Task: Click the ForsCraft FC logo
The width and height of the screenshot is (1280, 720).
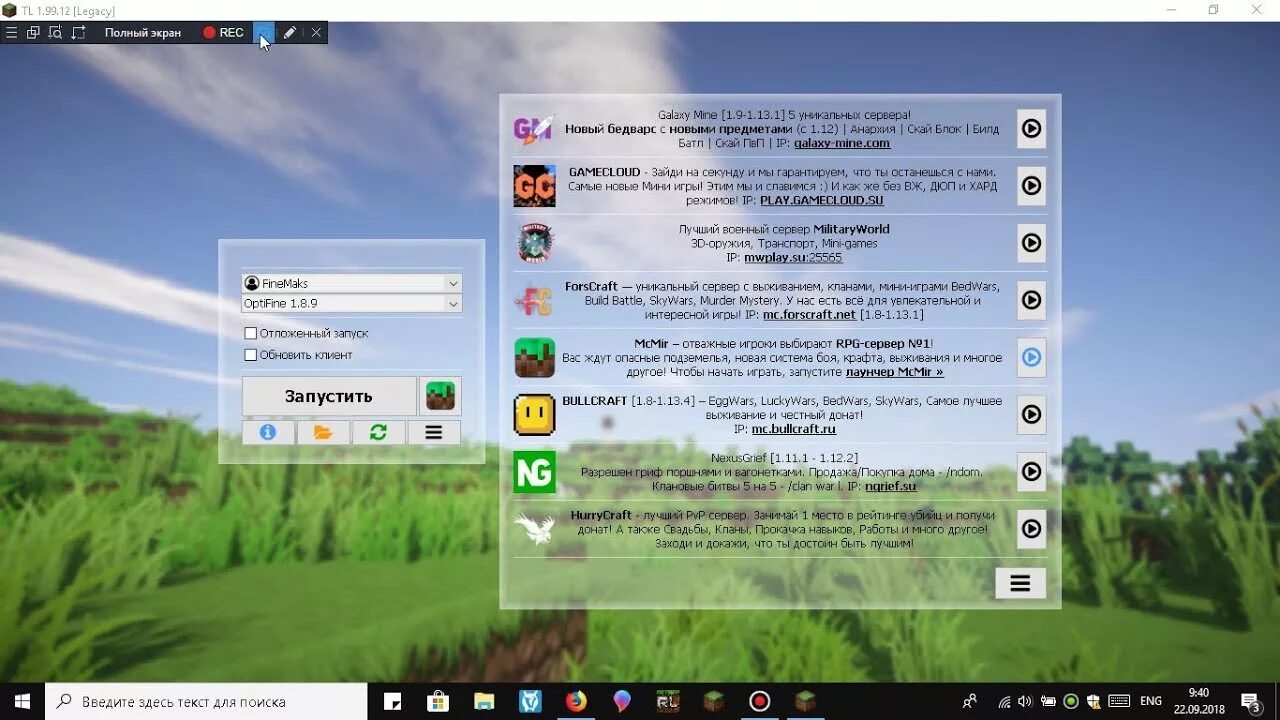Action: [534, 300]
